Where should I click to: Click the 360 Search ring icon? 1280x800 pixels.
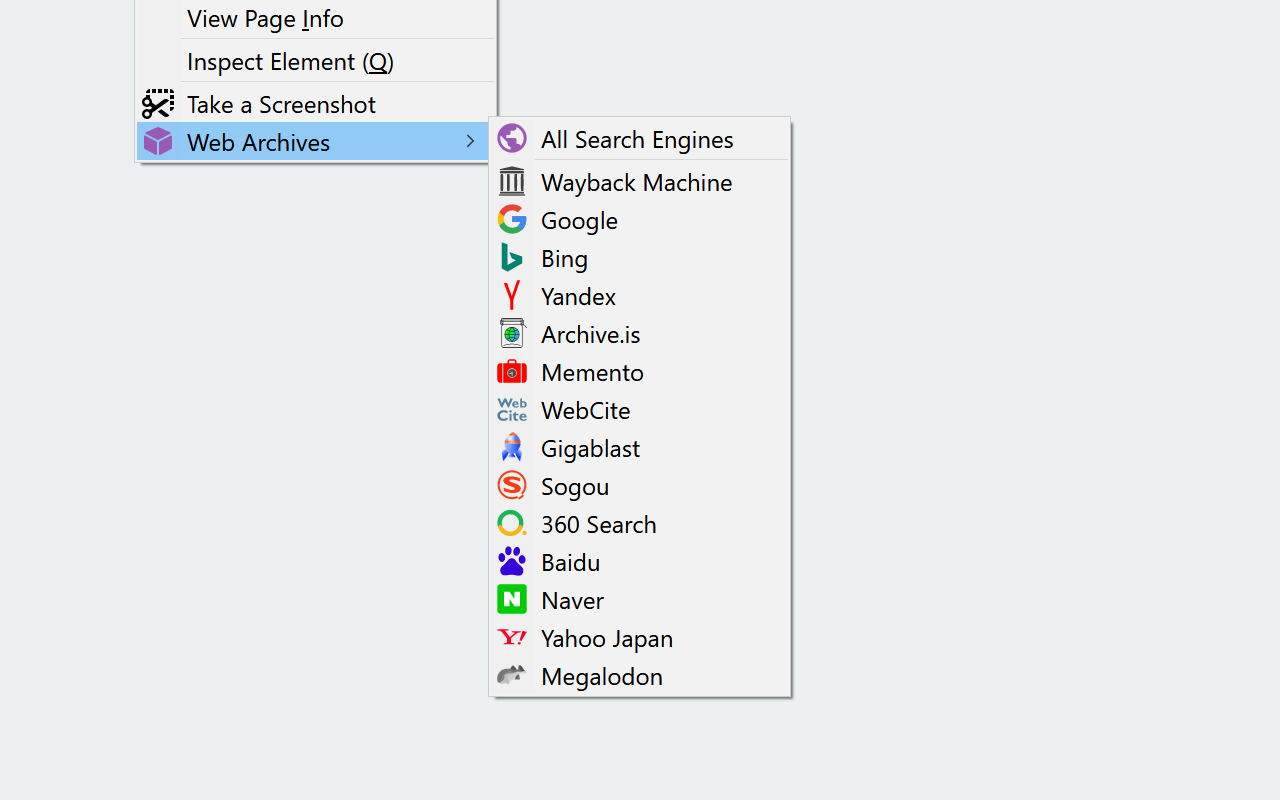[x=512, y=523]
